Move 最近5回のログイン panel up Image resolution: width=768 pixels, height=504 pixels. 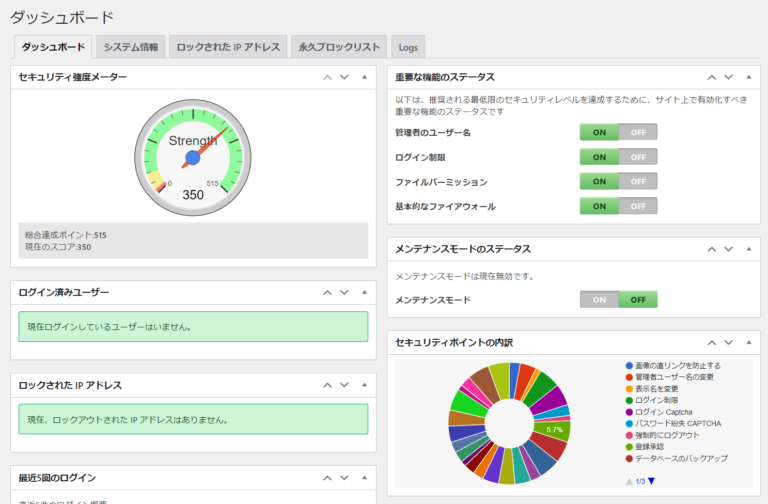coord(327,478)
